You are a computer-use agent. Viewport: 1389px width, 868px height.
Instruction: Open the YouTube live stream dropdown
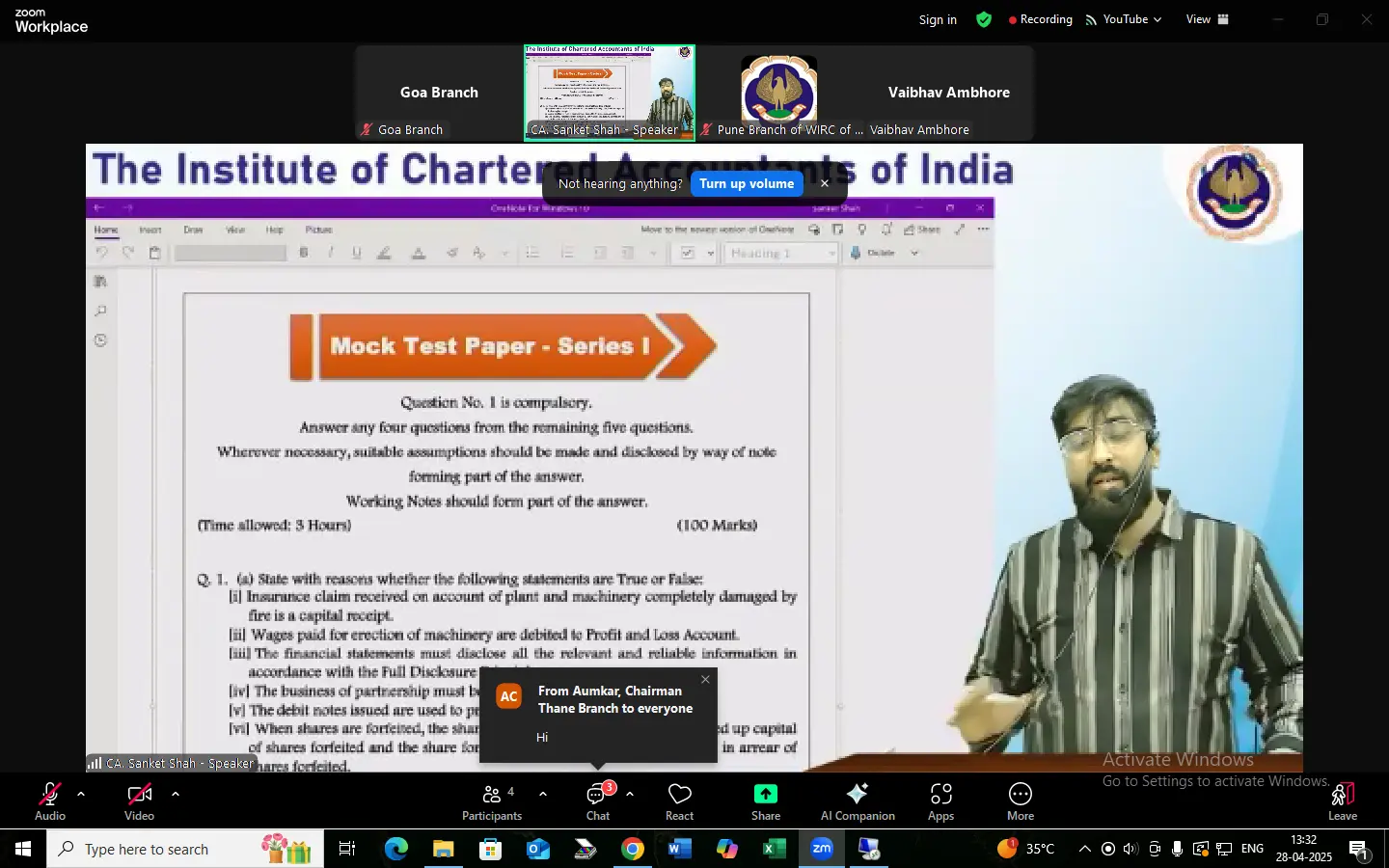1125,19
